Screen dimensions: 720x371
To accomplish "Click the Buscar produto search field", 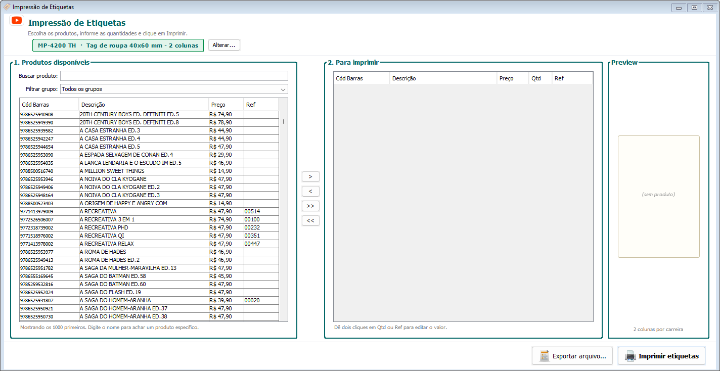I will coord(174,75).
